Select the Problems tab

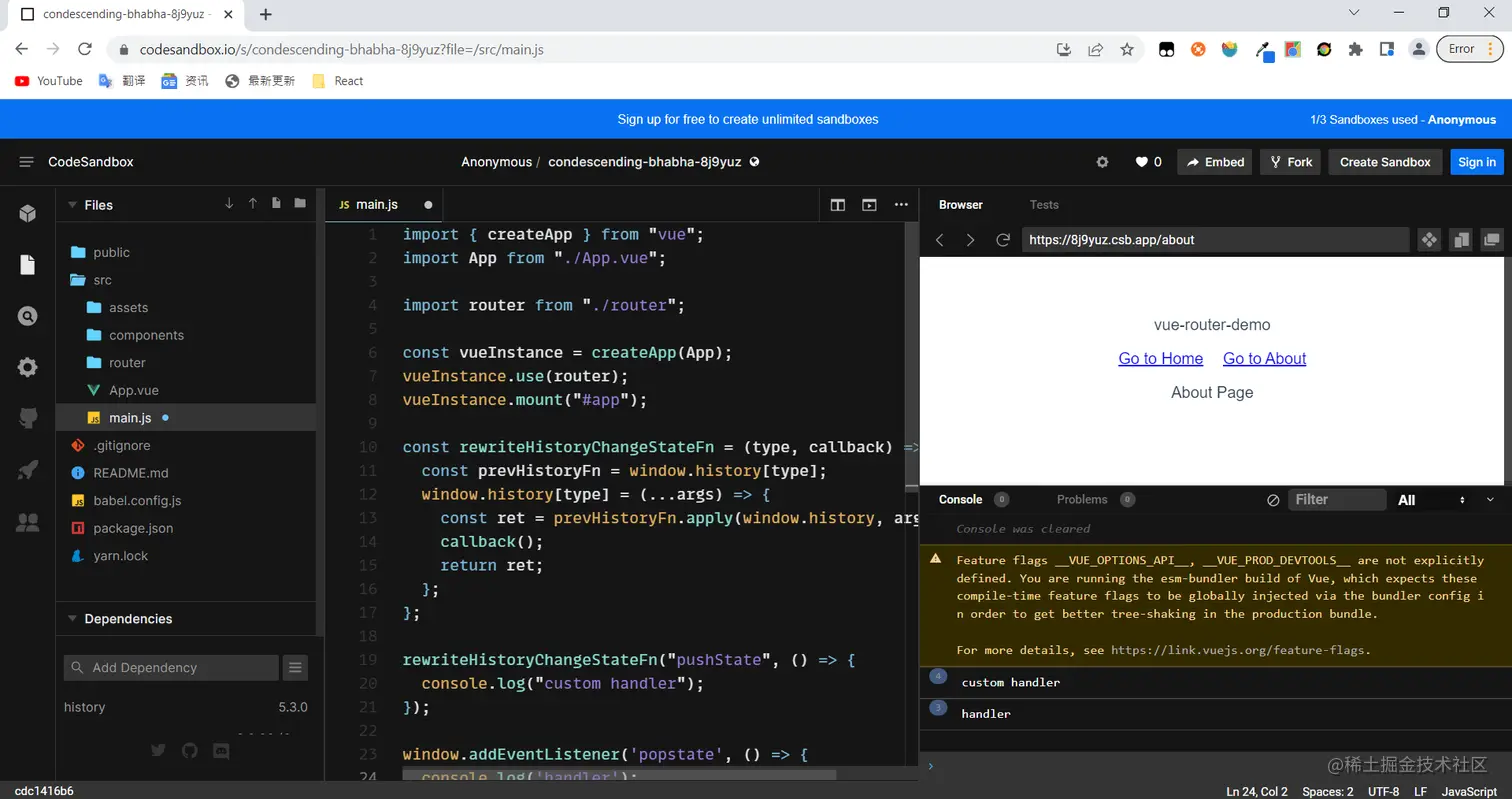[1082, 500]
